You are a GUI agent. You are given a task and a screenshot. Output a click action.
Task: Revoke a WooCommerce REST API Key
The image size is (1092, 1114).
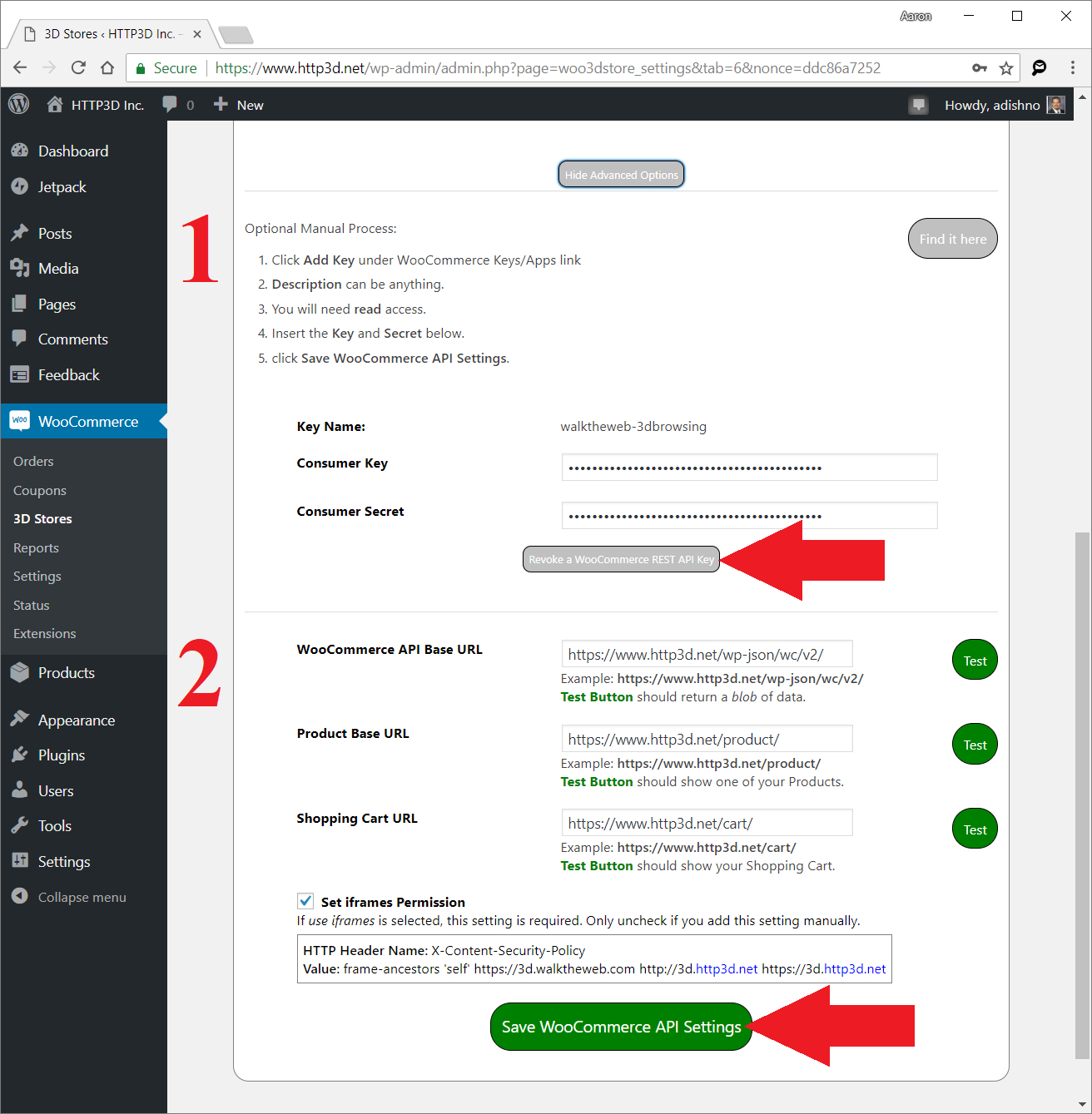[x=621, y=559]
